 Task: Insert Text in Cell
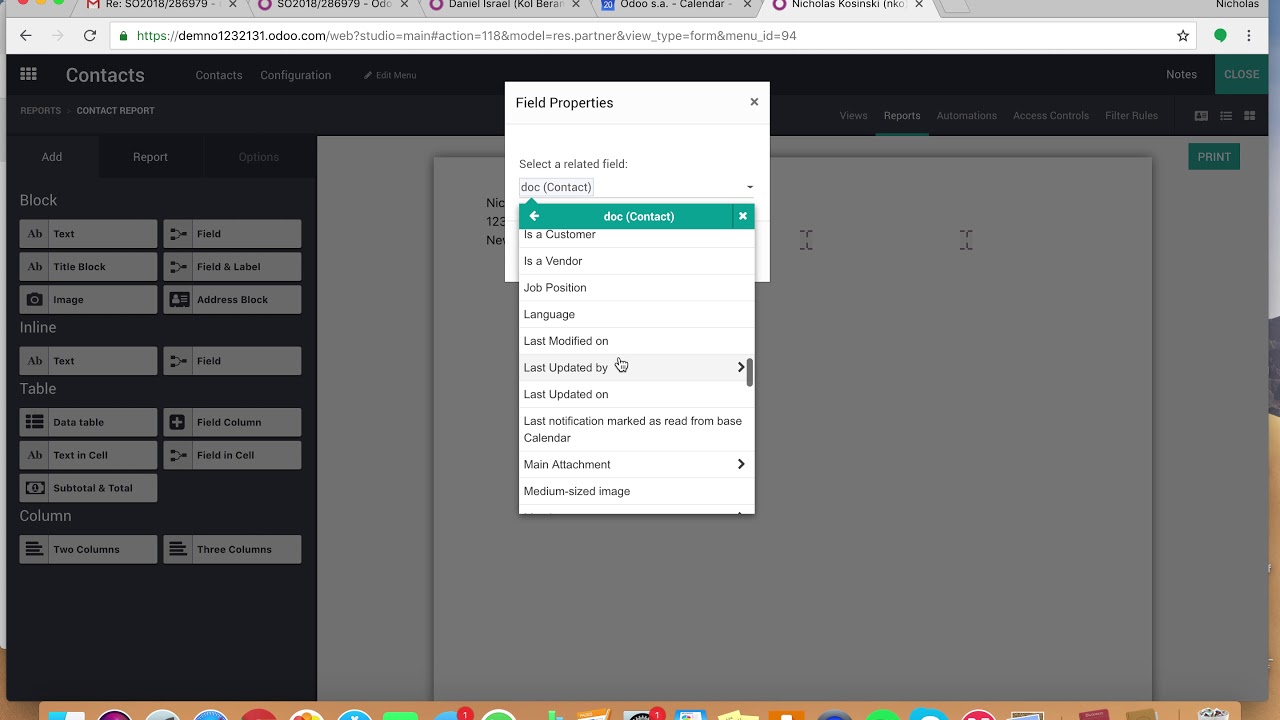[88, 455]
